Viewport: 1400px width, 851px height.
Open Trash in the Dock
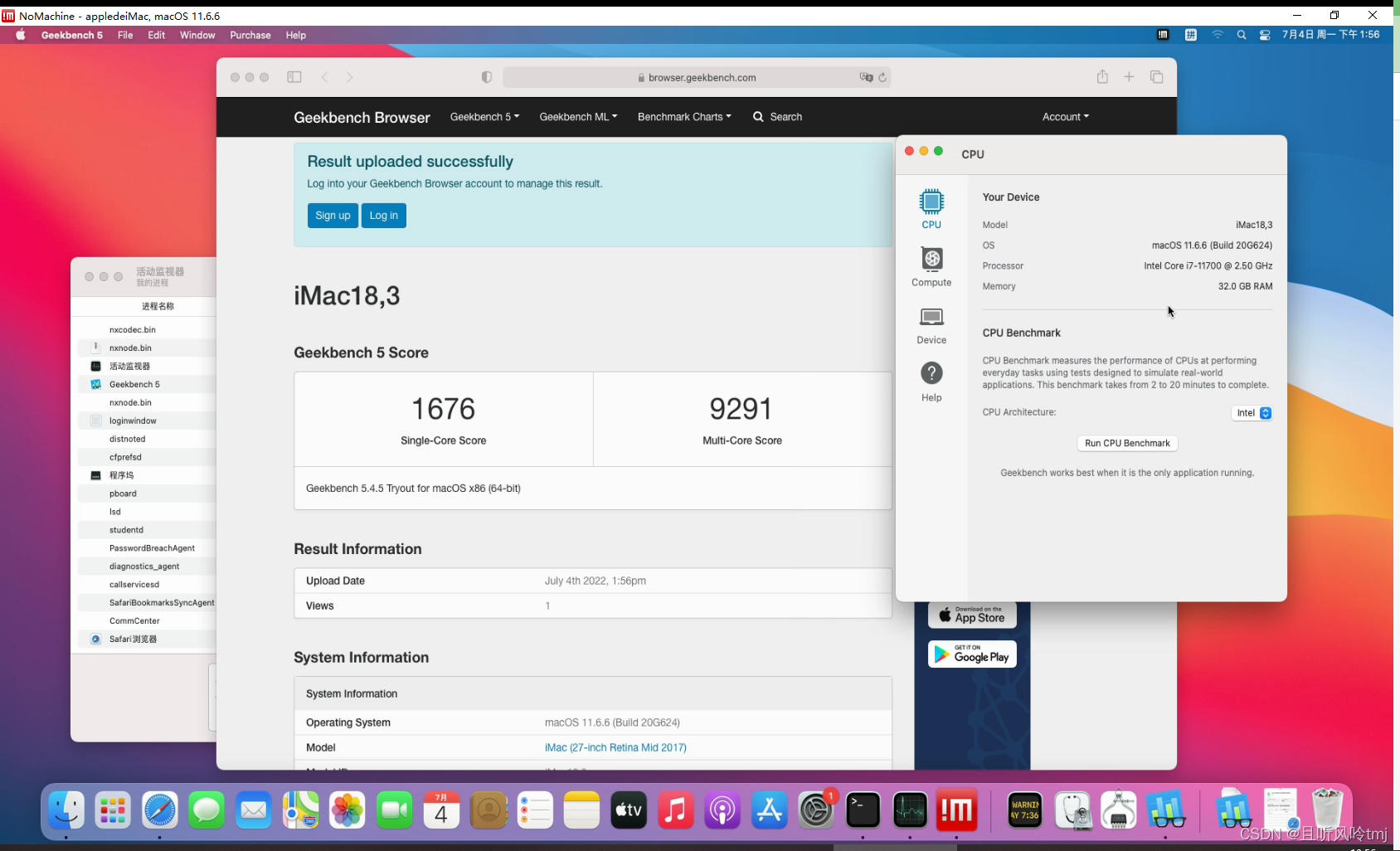[1327, 810]
